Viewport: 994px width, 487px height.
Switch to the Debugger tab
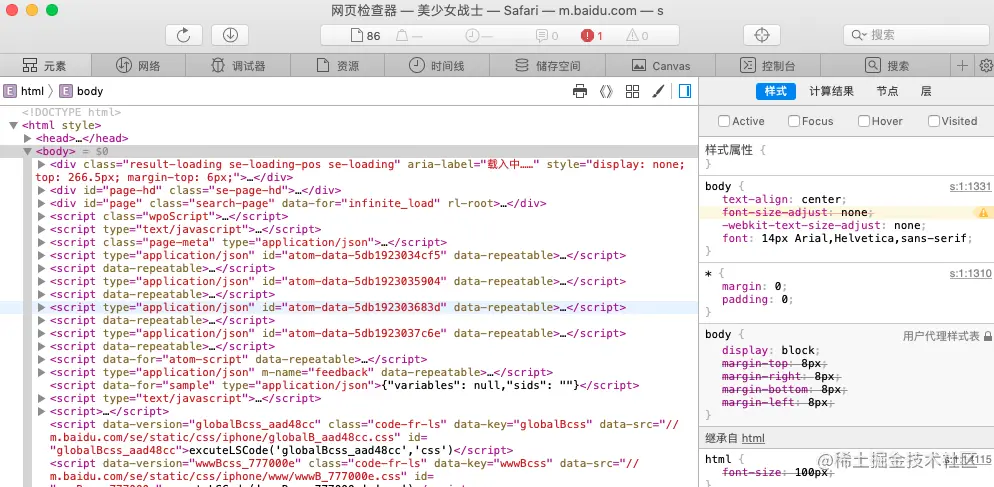click(x=238, y=65)
